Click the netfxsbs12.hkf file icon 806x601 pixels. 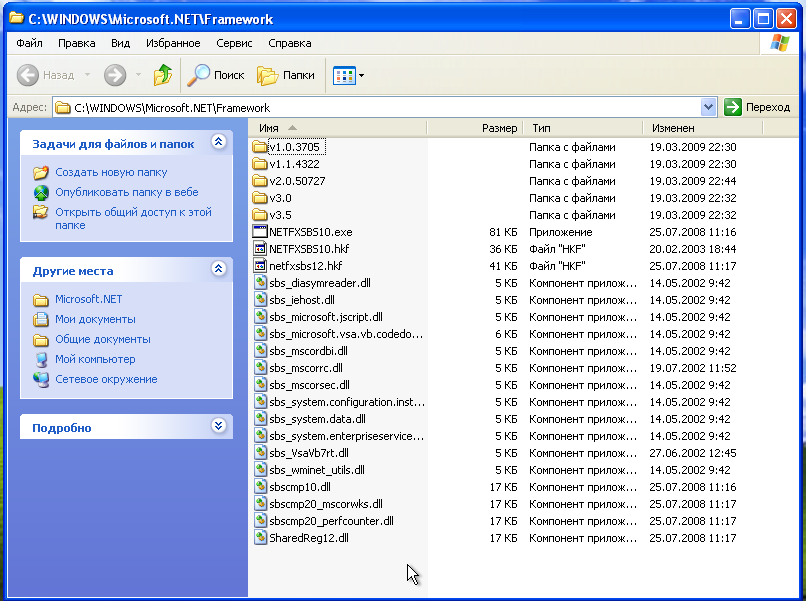pos(260,266)
